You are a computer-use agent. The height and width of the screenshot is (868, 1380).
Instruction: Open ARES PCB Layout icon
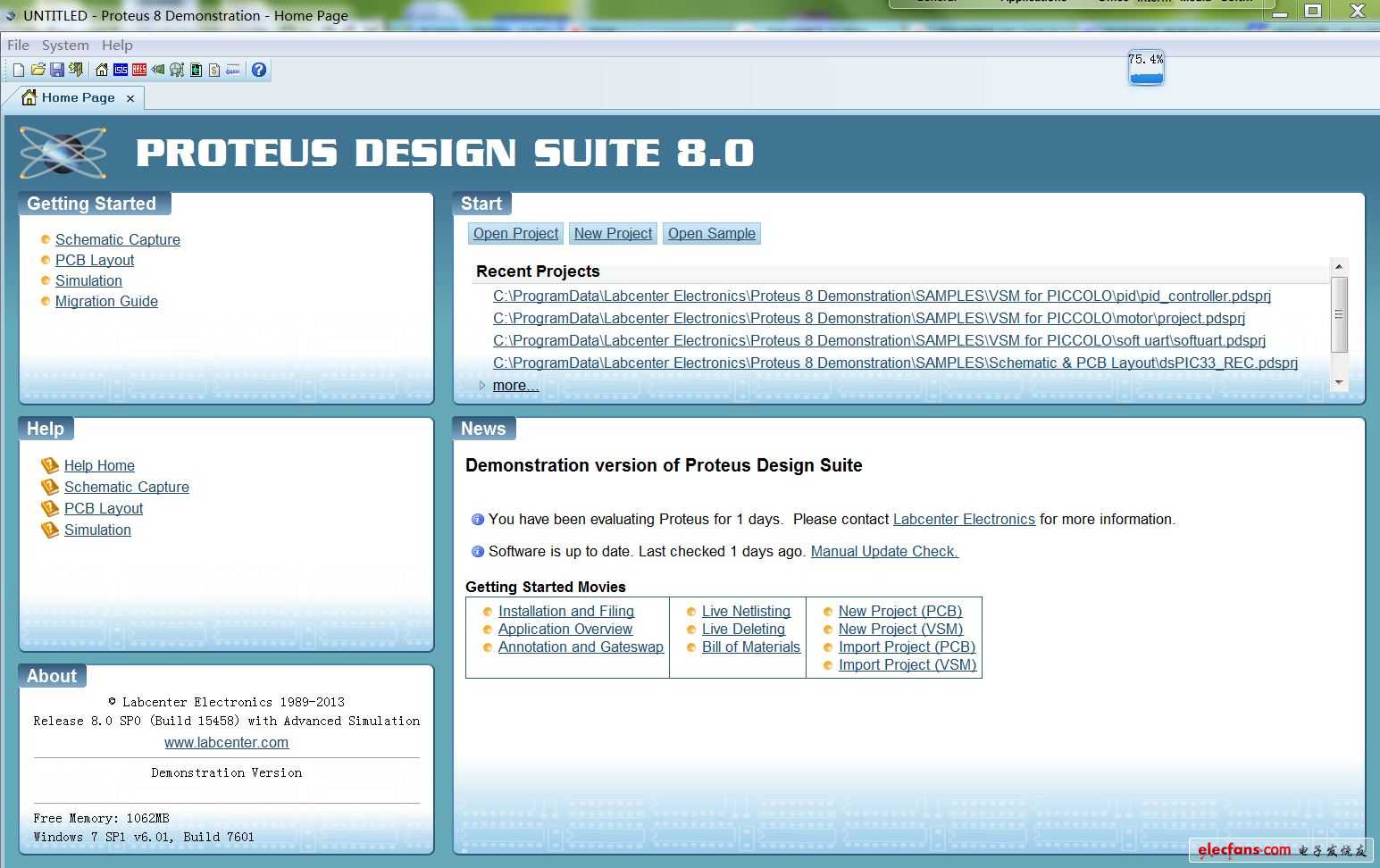[139, 70]
